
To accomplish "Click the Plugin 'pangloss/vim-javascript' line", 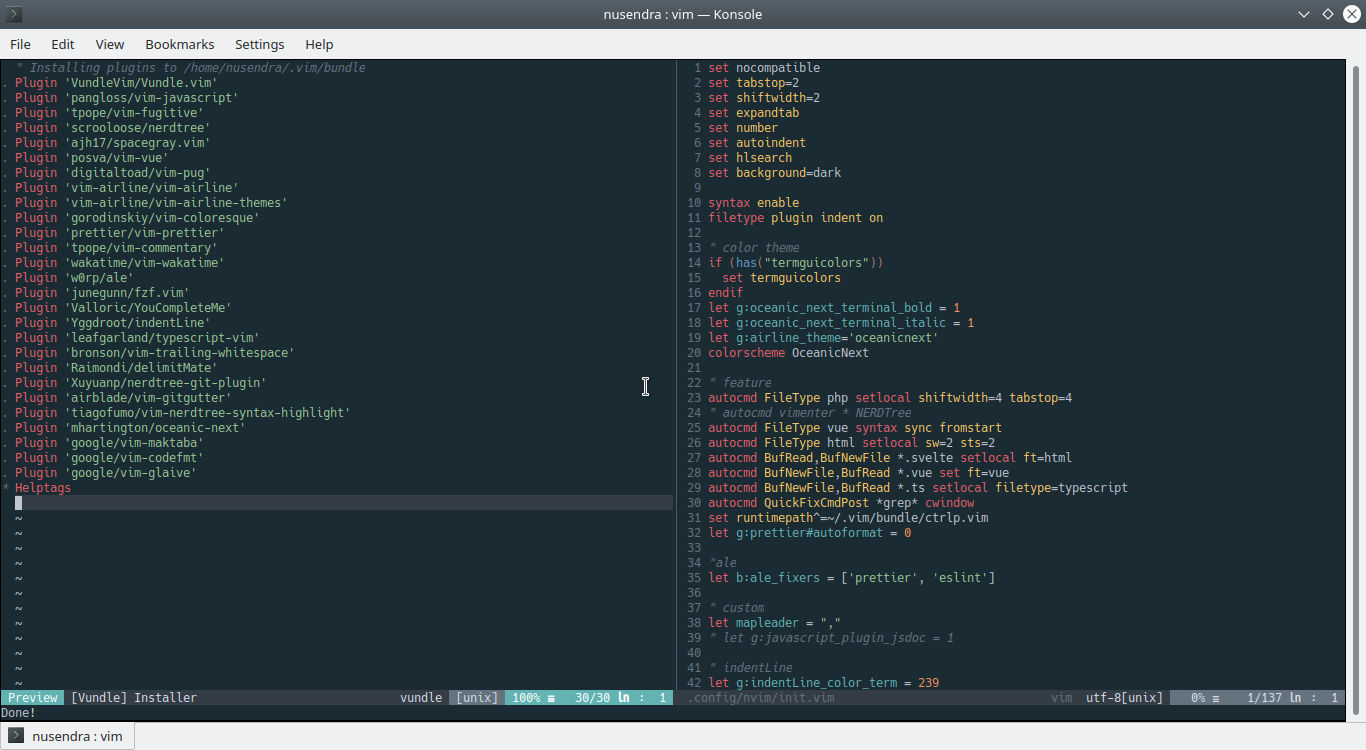I will pyautogui.click(x=127, y=98).
